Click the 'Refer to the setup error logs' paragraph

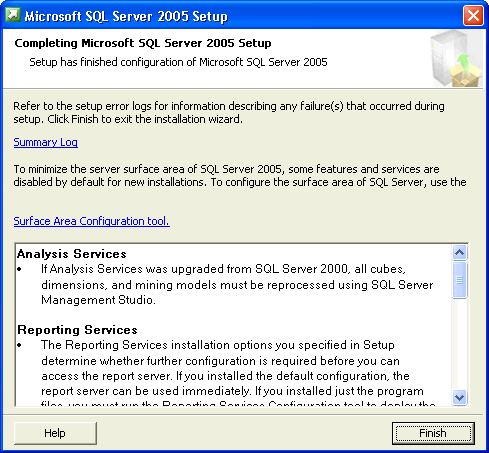point(229,112)
